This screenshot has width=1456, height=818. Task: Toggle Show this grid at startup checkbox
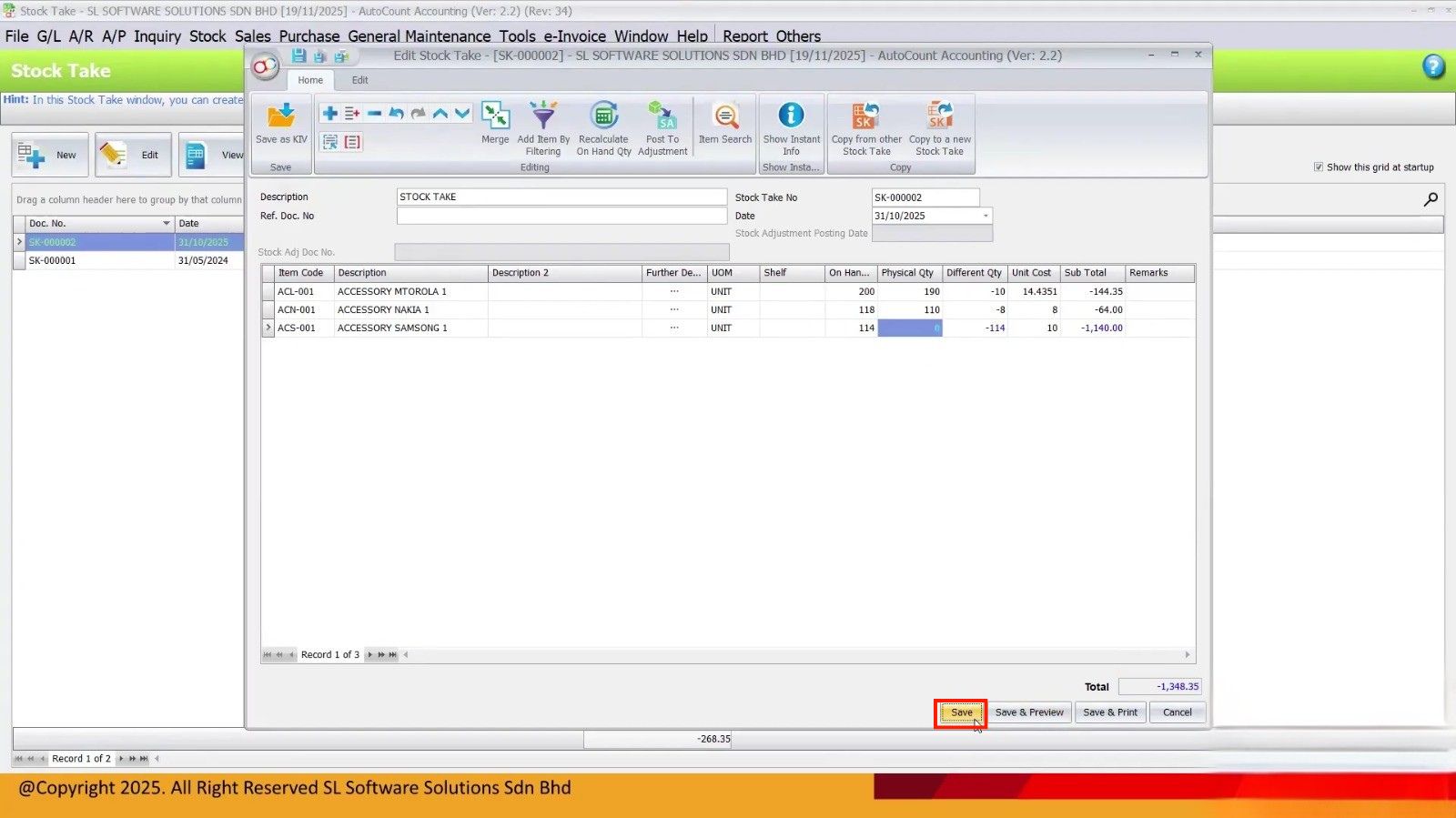pos(1319,167)
